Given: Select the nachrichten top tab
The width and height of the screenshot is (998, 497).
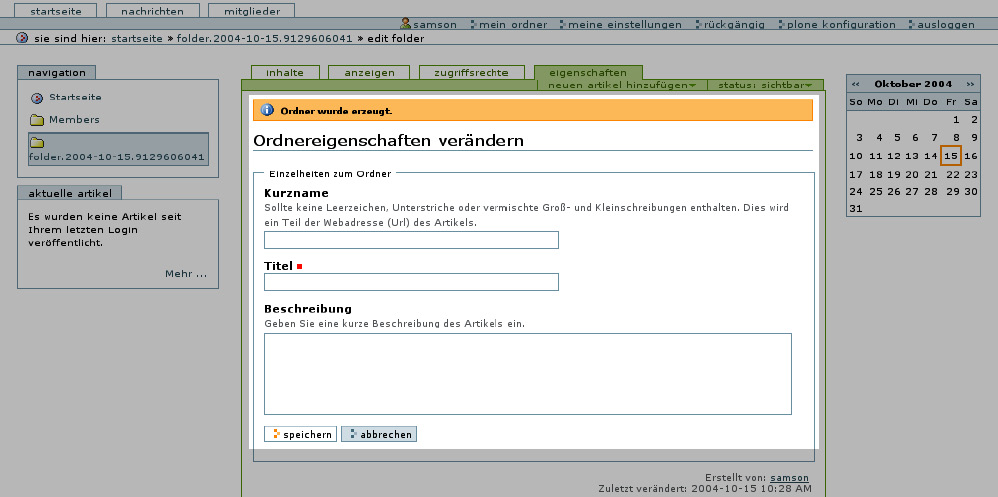Looking at the screenshot, I should (152, 10).
